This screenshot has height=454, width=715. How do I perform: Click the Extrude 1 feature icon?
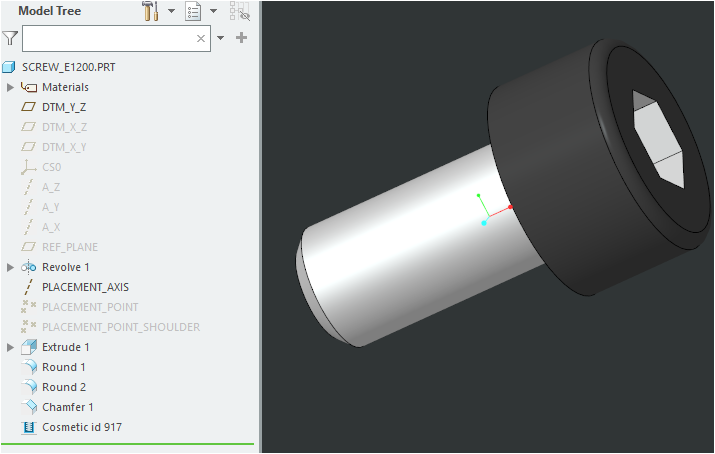pos(29,347)
